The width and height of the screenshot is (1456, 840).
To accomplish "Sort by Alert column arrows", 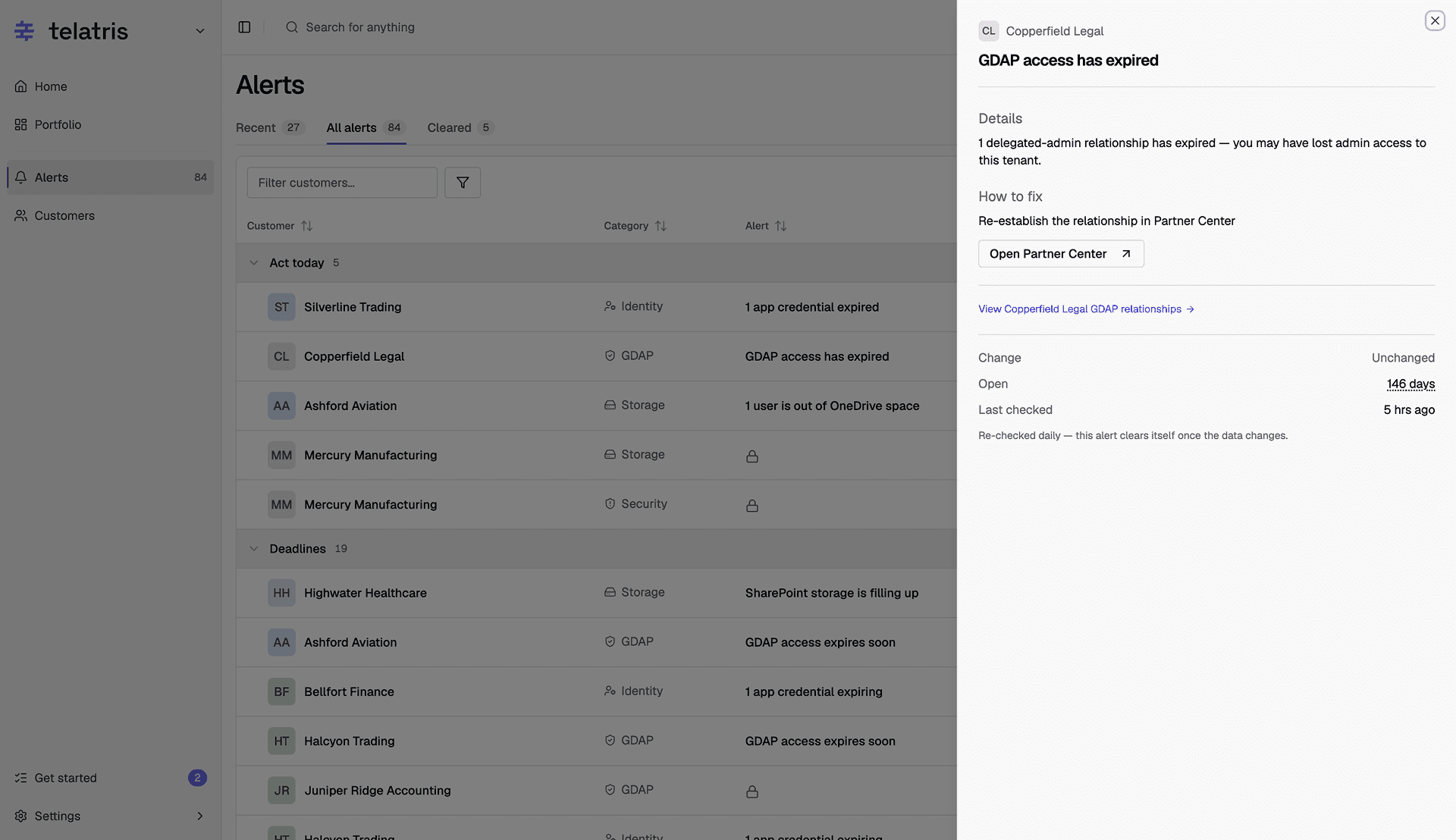I will point(780,226).
